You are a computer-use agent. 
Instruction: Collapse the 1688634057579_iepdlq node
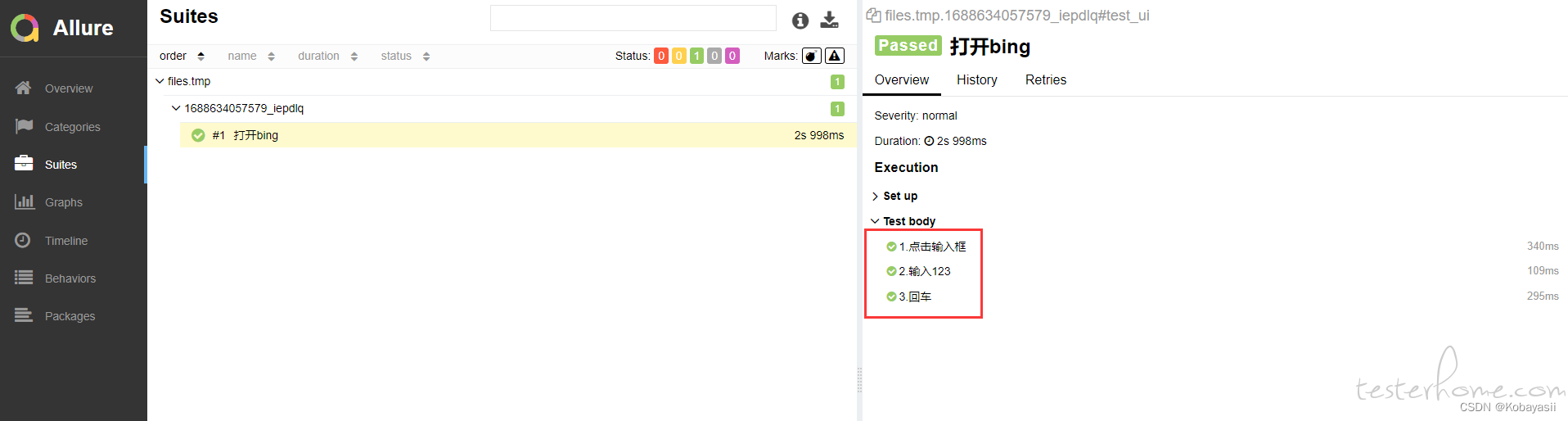(x=176, y=108)
